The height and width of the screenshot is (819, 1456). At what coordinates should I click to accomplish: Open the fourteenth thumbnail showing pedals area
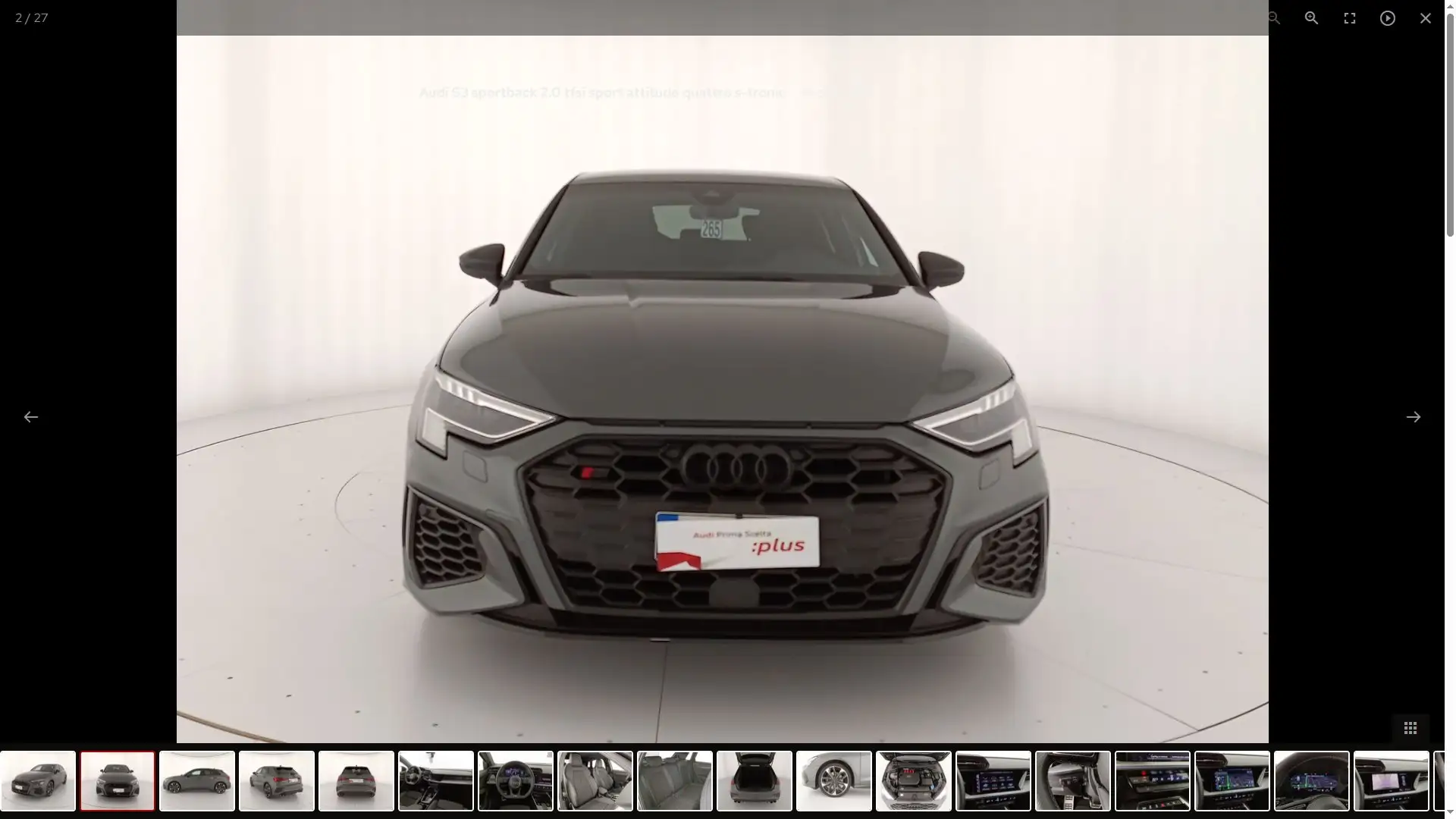tap(1073, 781)
